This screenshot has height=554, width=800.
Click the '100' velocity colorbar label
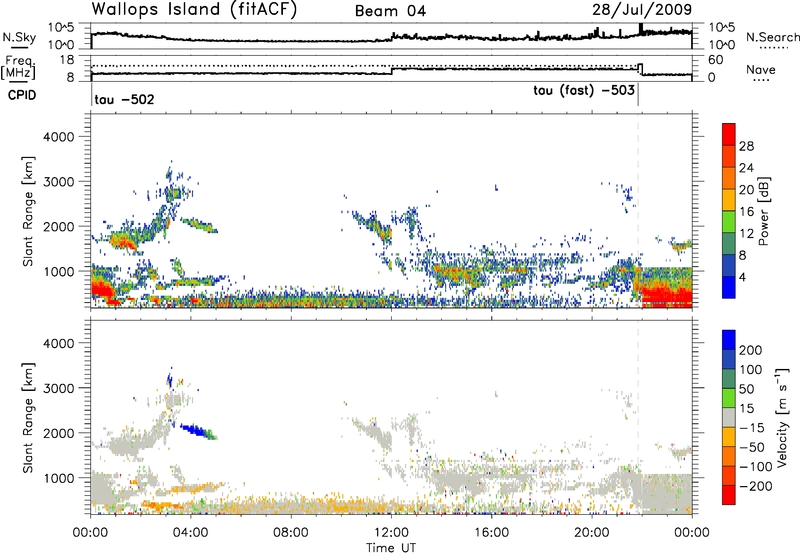coord(751,370)
